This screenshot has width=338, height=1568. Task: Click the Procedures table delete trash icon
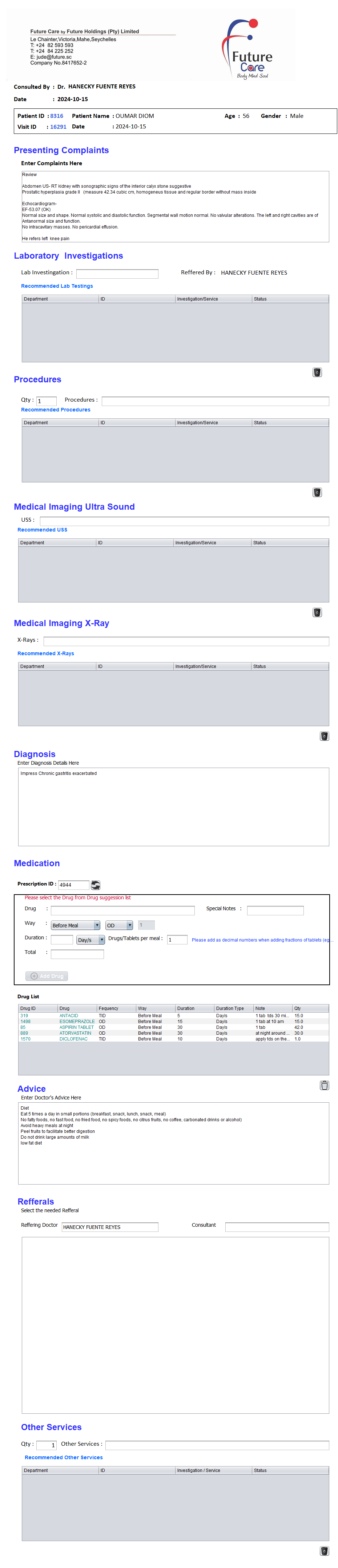(x=317, y=492)
